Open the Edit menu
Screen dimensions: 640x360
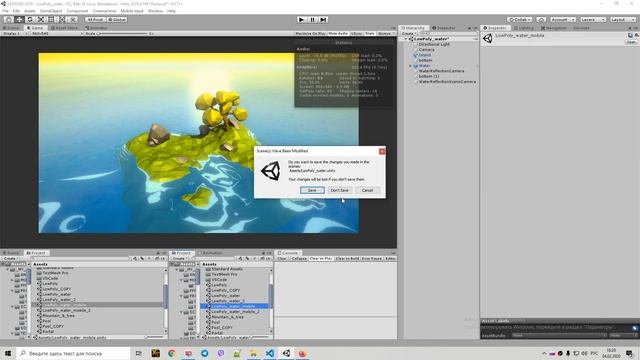pos(16,11)
